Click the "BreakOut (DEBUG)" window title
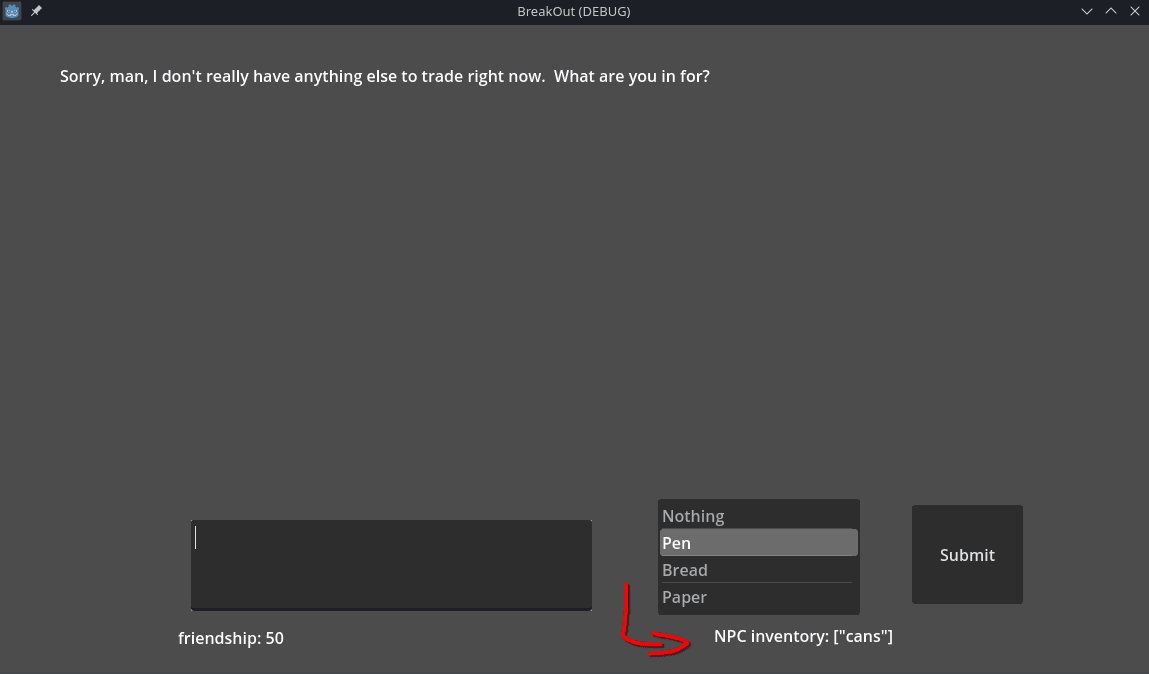The image size is (1149, 674). 574,12
